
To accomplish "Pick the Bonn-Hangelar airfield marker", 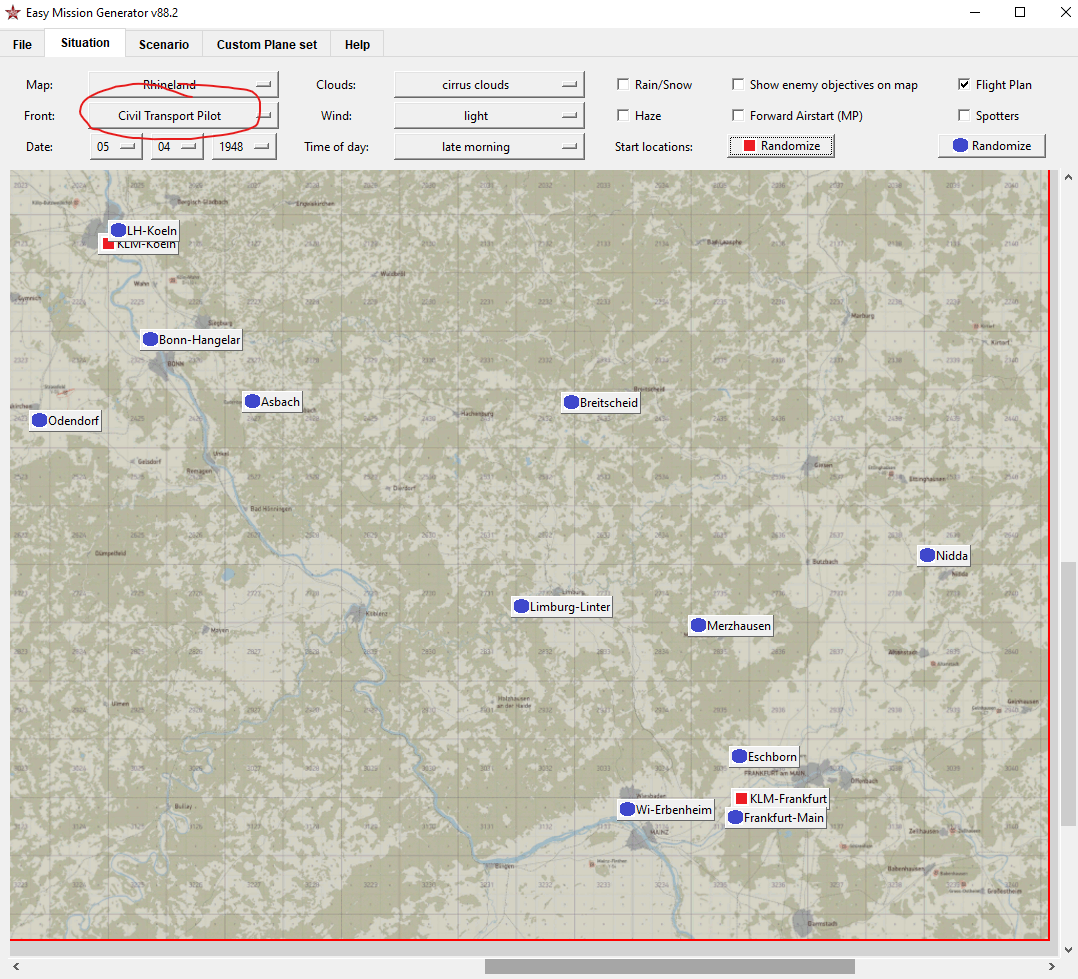I will (x=192, y=340).
